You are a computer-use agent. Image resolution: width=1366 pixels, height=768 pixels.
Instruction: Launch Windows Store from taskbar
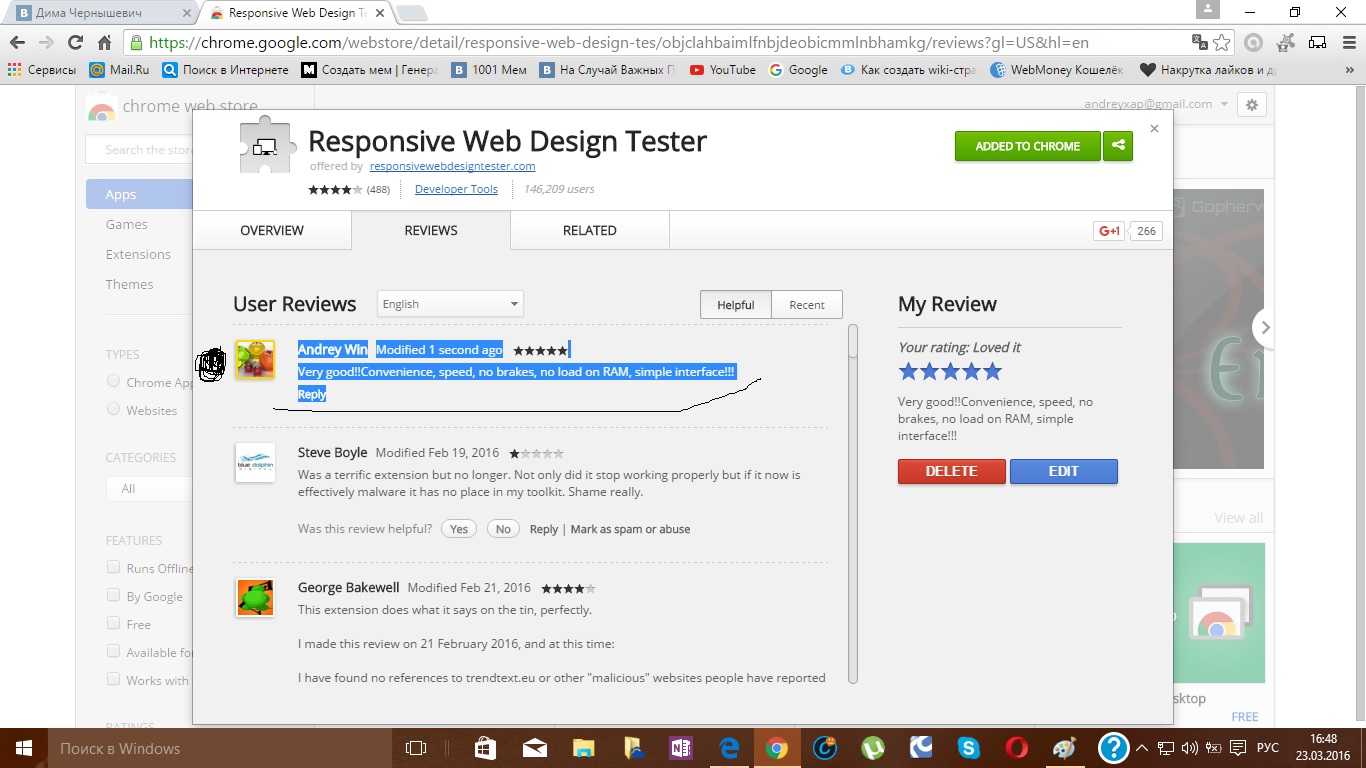coord(484,748)
